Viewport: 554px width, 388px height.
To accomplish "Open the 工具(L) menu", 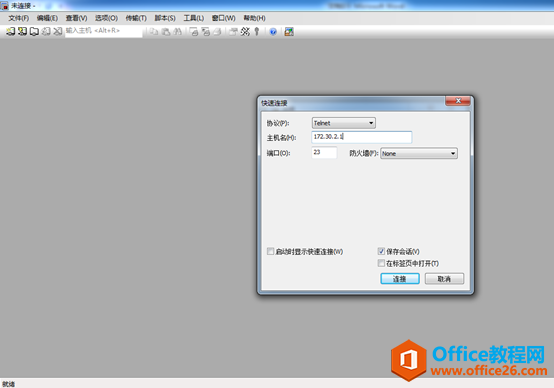I will (194, 18).
